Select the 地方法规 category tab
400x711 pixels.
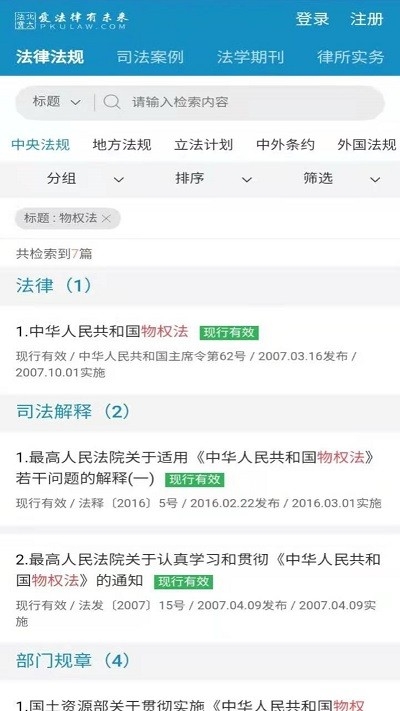(122, 145)
